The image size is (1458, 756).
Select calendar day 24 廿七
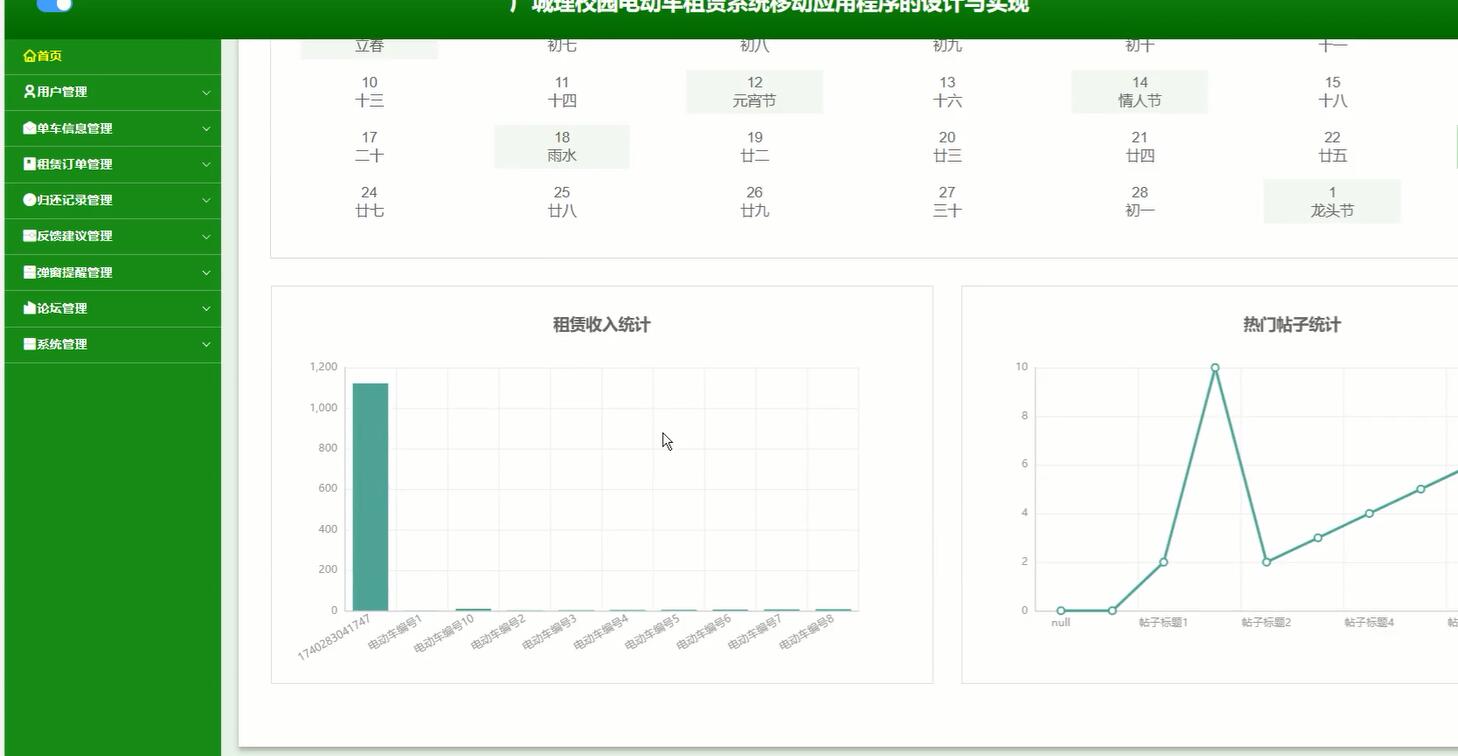[369, 202]
